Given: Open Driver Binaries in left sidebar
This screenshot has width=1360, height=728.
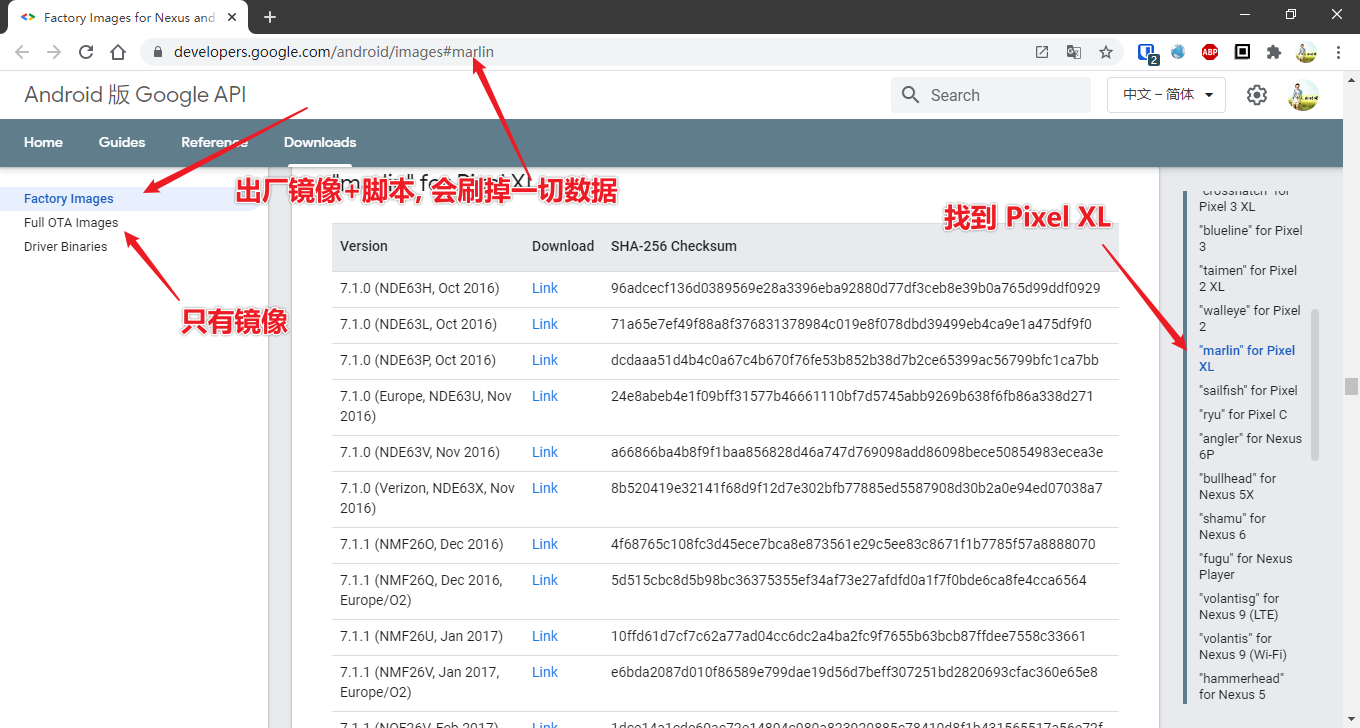Looking at the screenshot, I should tap(65, 247).
